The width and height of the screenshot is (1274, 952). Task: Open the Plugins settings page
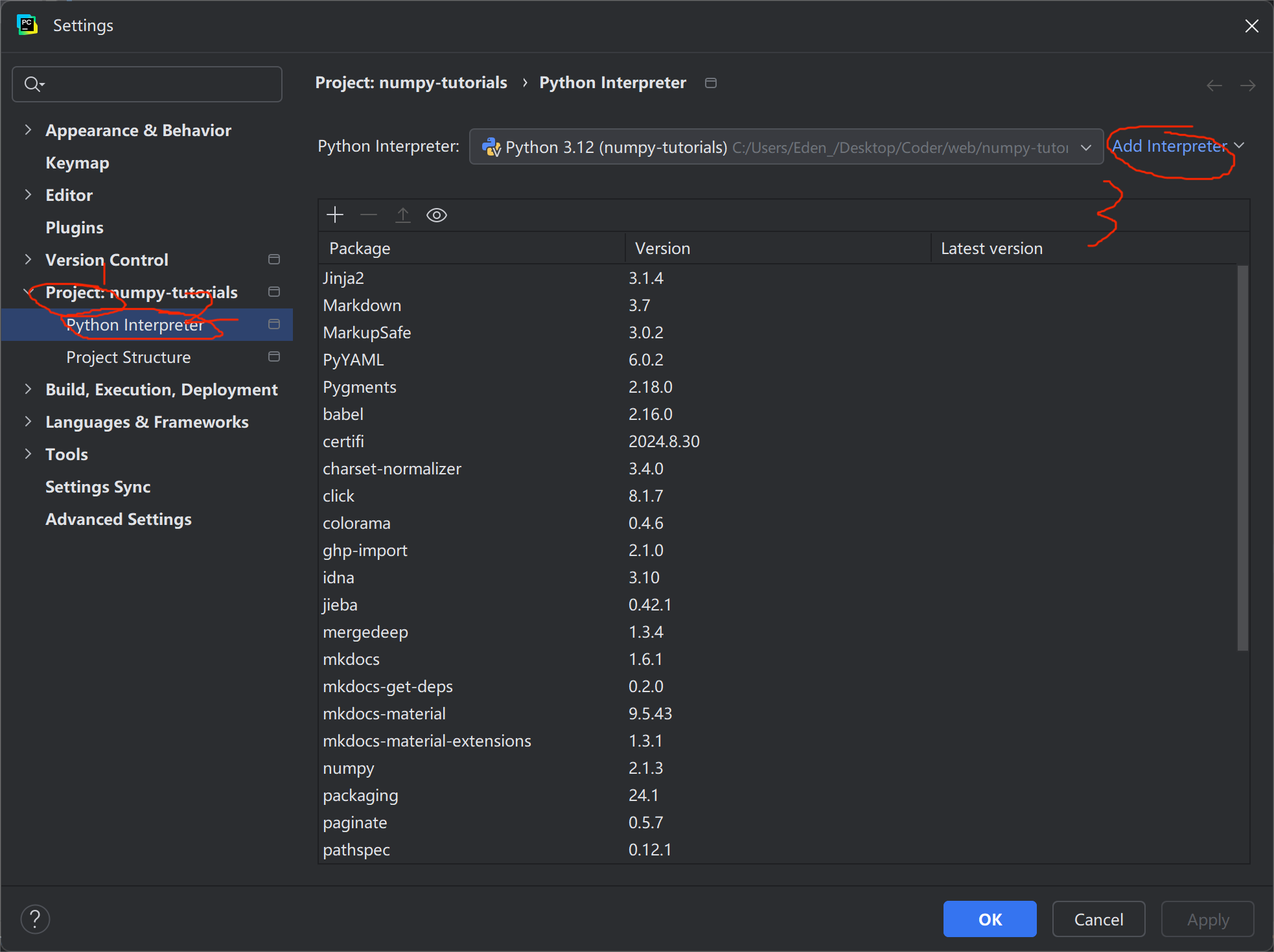[75, 227]
